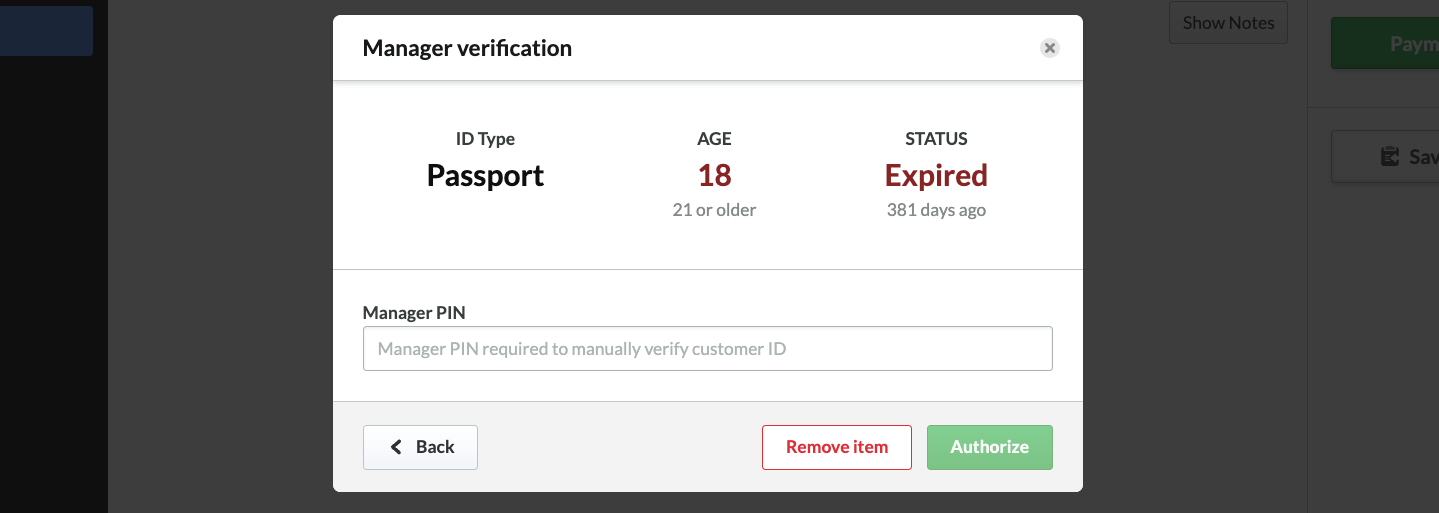This screenshot has width=1439, height=513.
Task: Click the red age value 18
Action: tap(714, 176)
